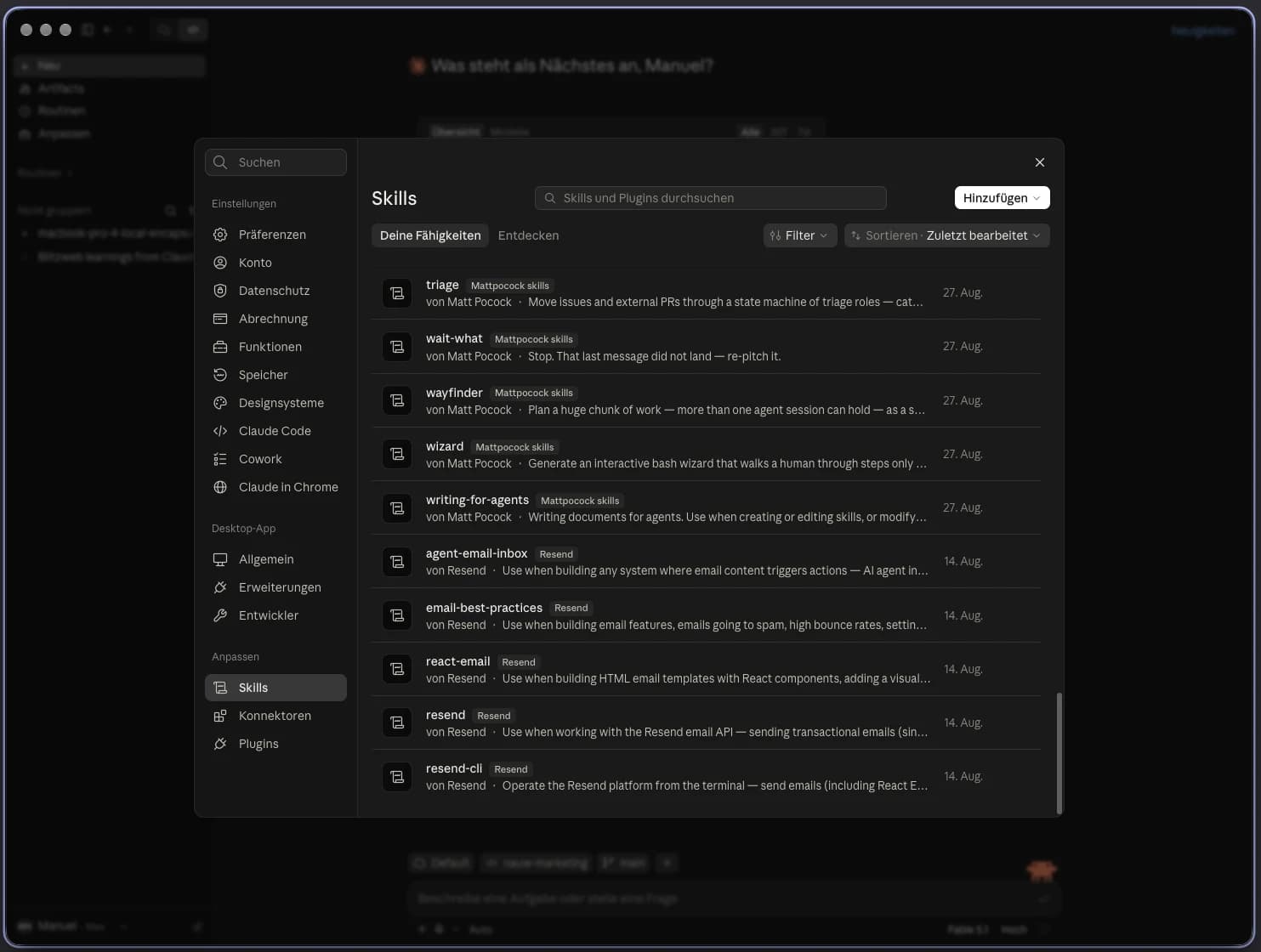The image size is (1261, 952).
Task: Select Datenschutz shield icon
Action: click(x=220, y=291)
